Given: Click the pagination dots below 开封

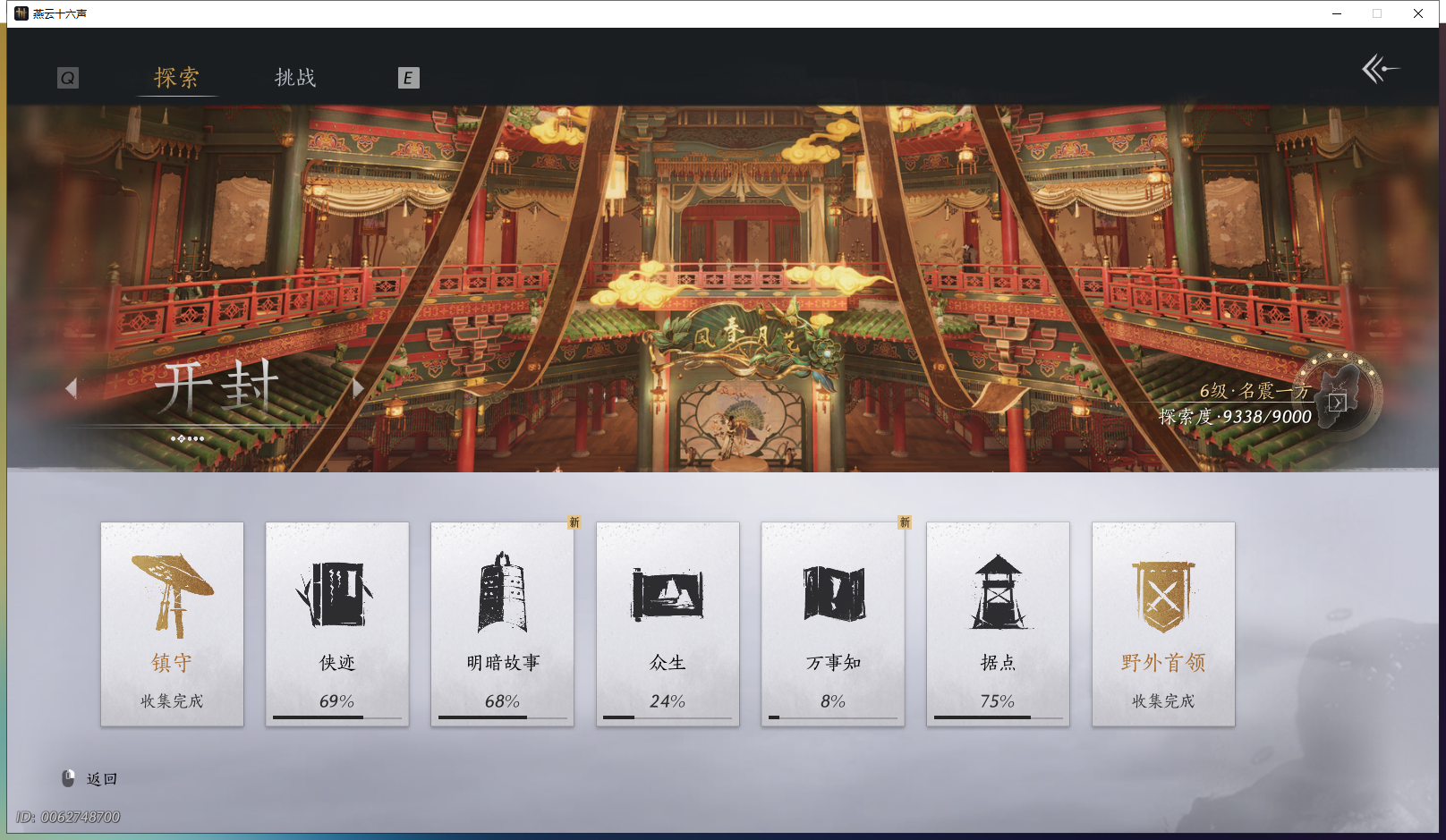Looking at the screenshot, I should [189, 438].
